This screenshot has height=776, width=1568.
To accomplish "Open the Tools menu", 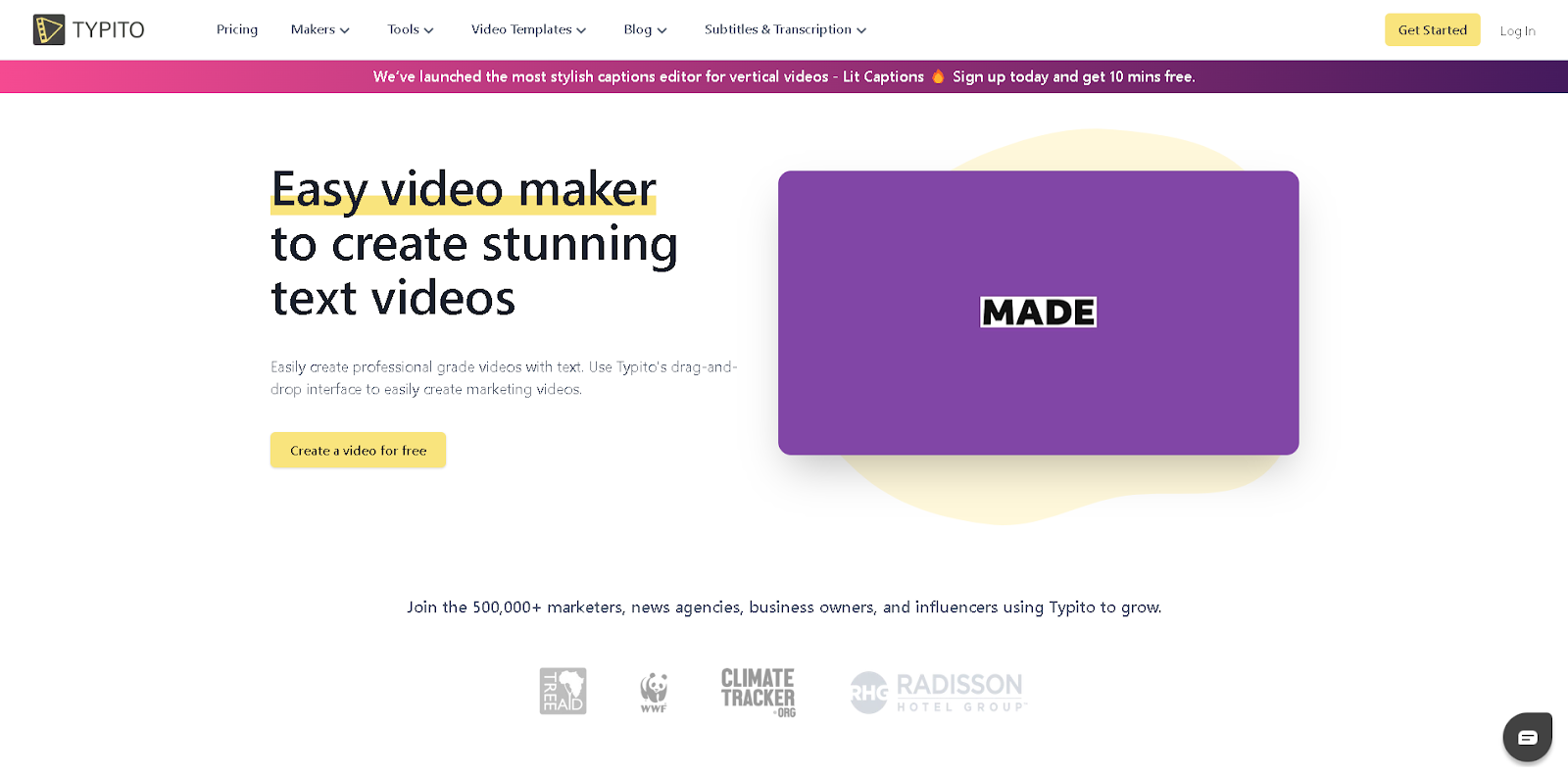I will 411,29.
